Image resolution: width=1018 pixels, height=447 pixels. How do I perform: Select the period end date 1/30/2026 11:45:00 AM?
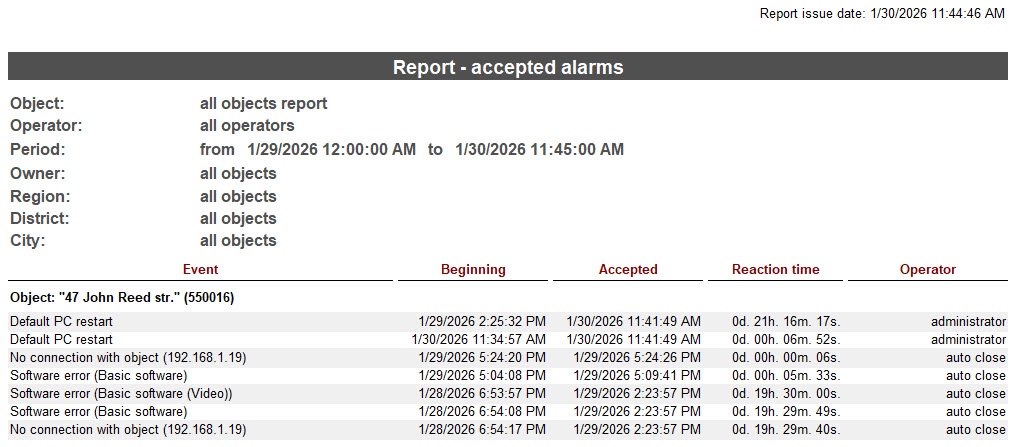[x=539, y=150]
